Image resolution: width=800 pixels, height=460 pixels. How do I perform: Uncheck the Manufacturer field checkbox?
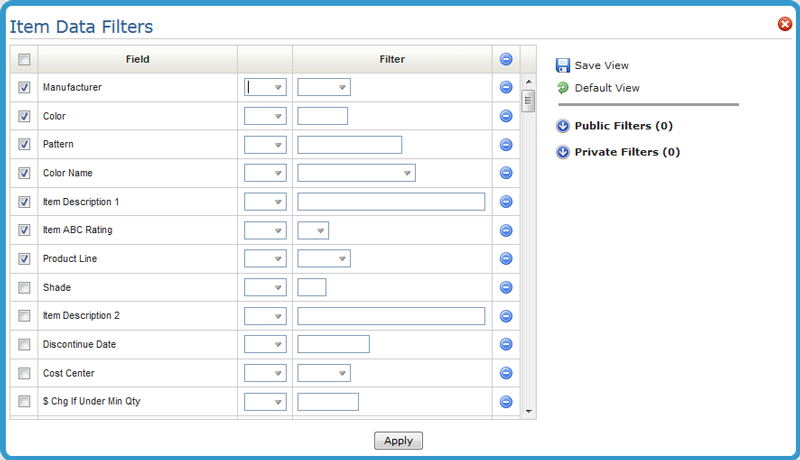click(x=25, y=88)
